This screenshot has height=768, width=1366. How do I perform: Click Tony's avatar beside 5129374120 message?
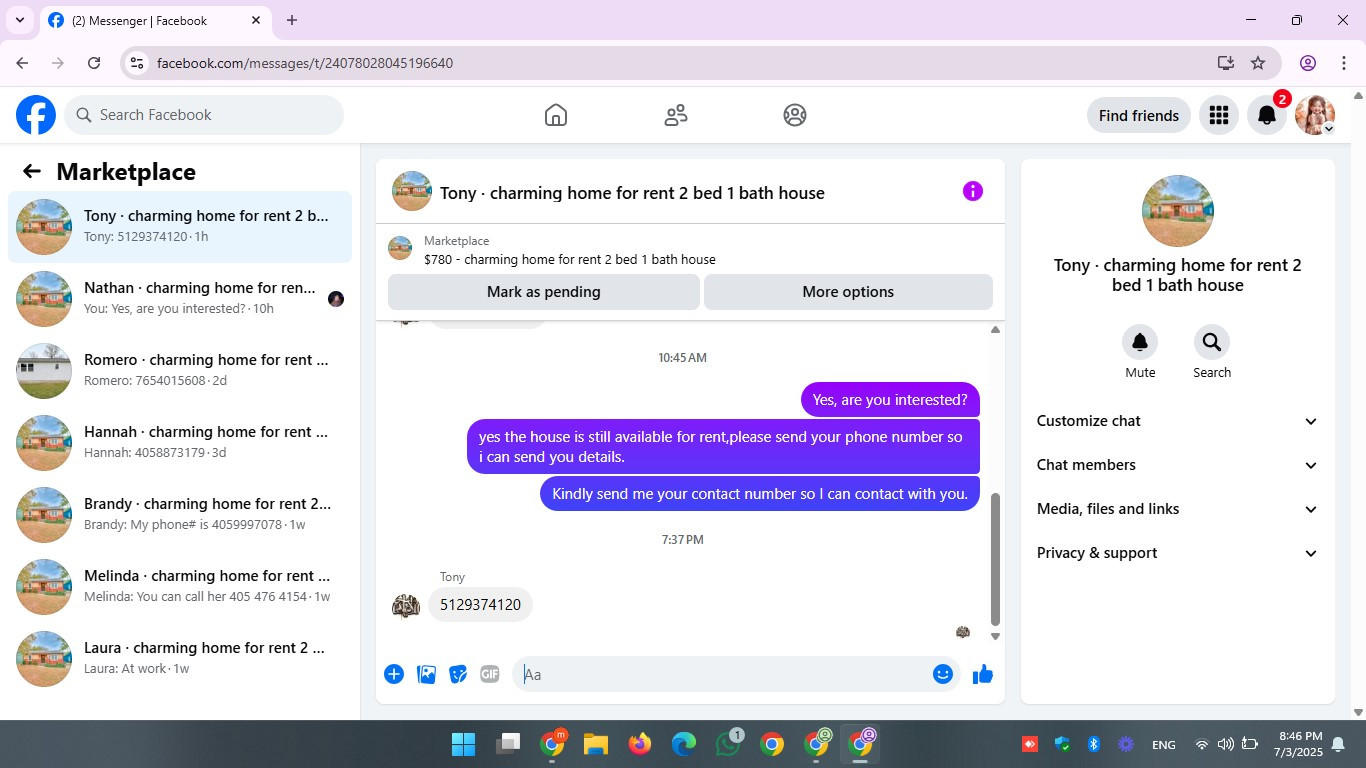click(406, 606)
